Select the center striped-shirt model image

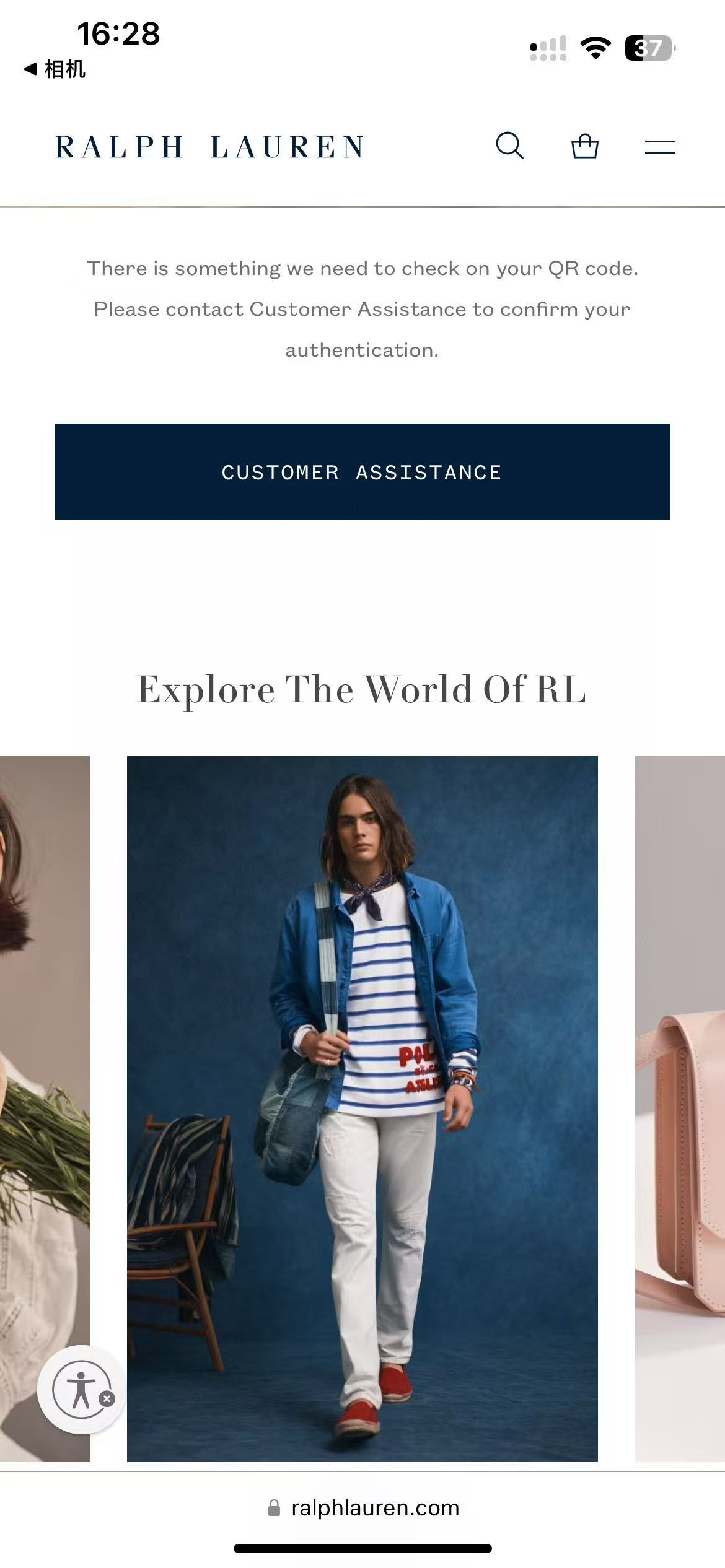point(362,1108)
